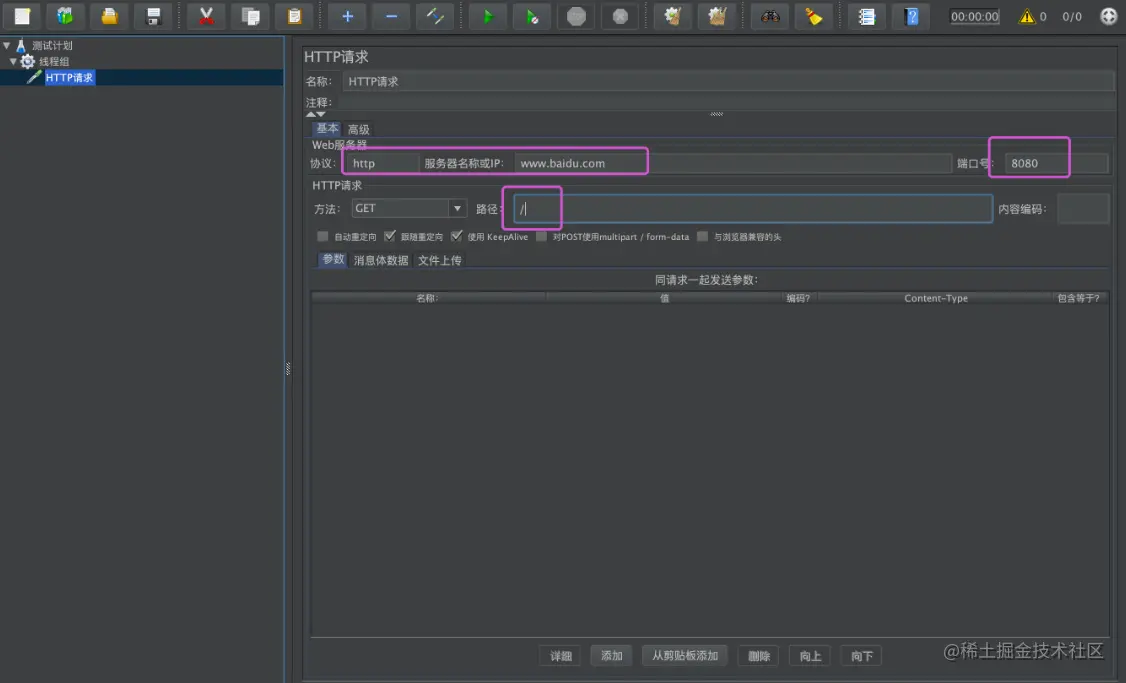
Task: Select 测试计划 label in the tree
Action: coord(52,45)
